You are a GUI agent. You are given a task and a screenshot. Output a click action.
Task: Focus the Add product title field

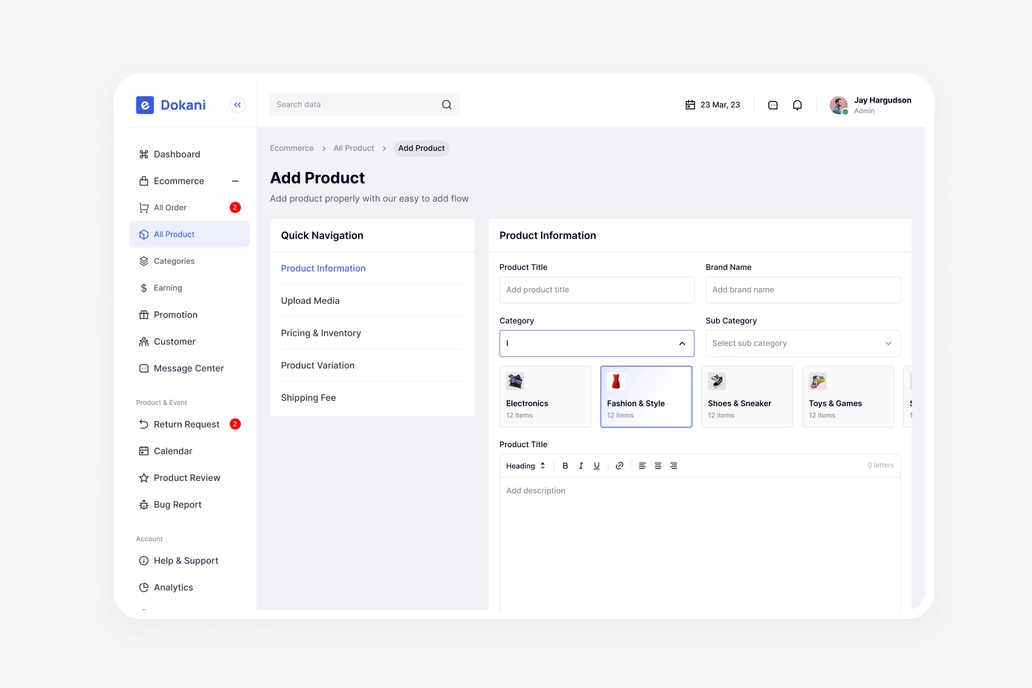point(596,290)
